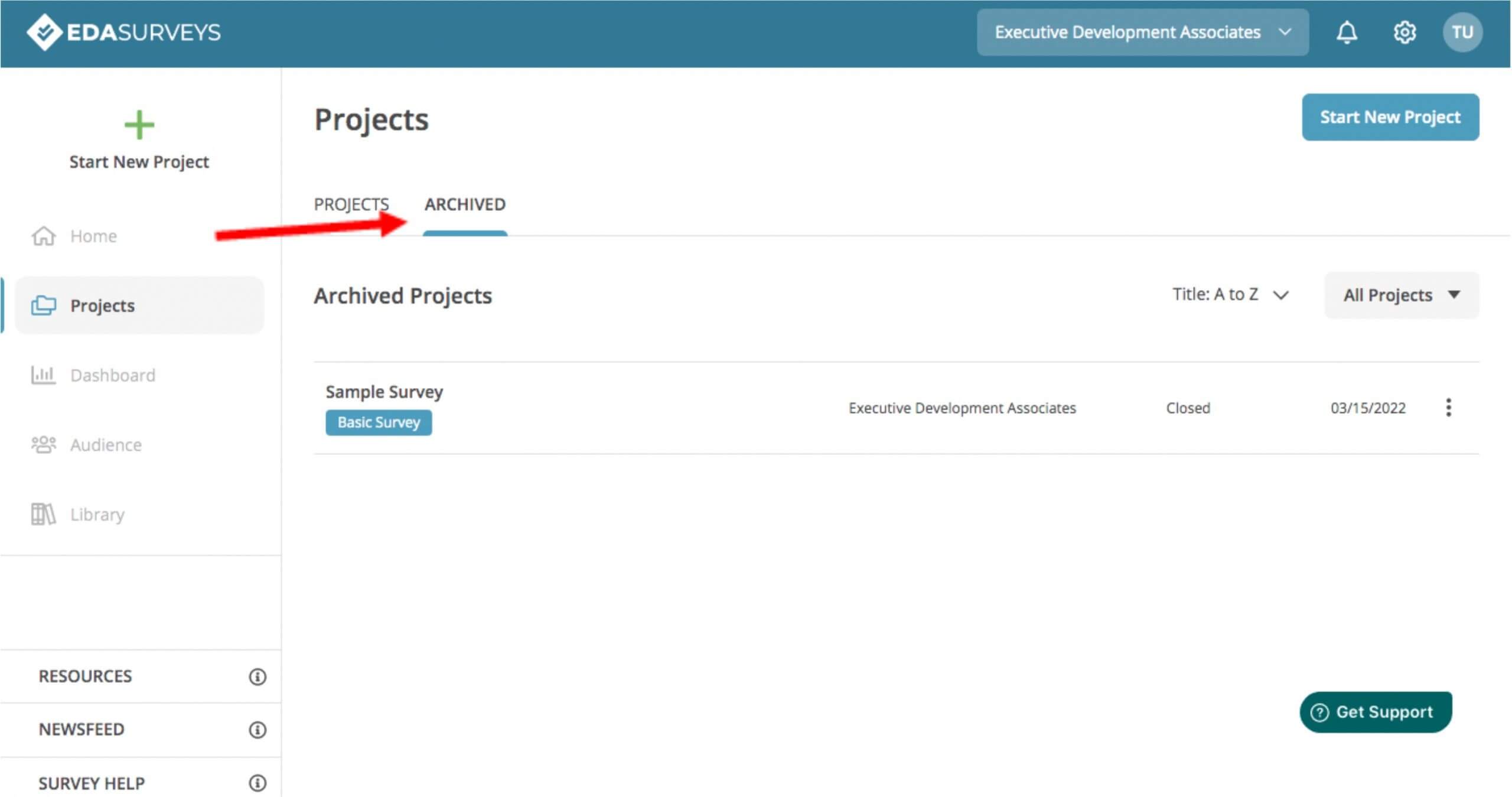Click the Resources info icon
The height and width of the screenshot is (797, 1512).
258,676
